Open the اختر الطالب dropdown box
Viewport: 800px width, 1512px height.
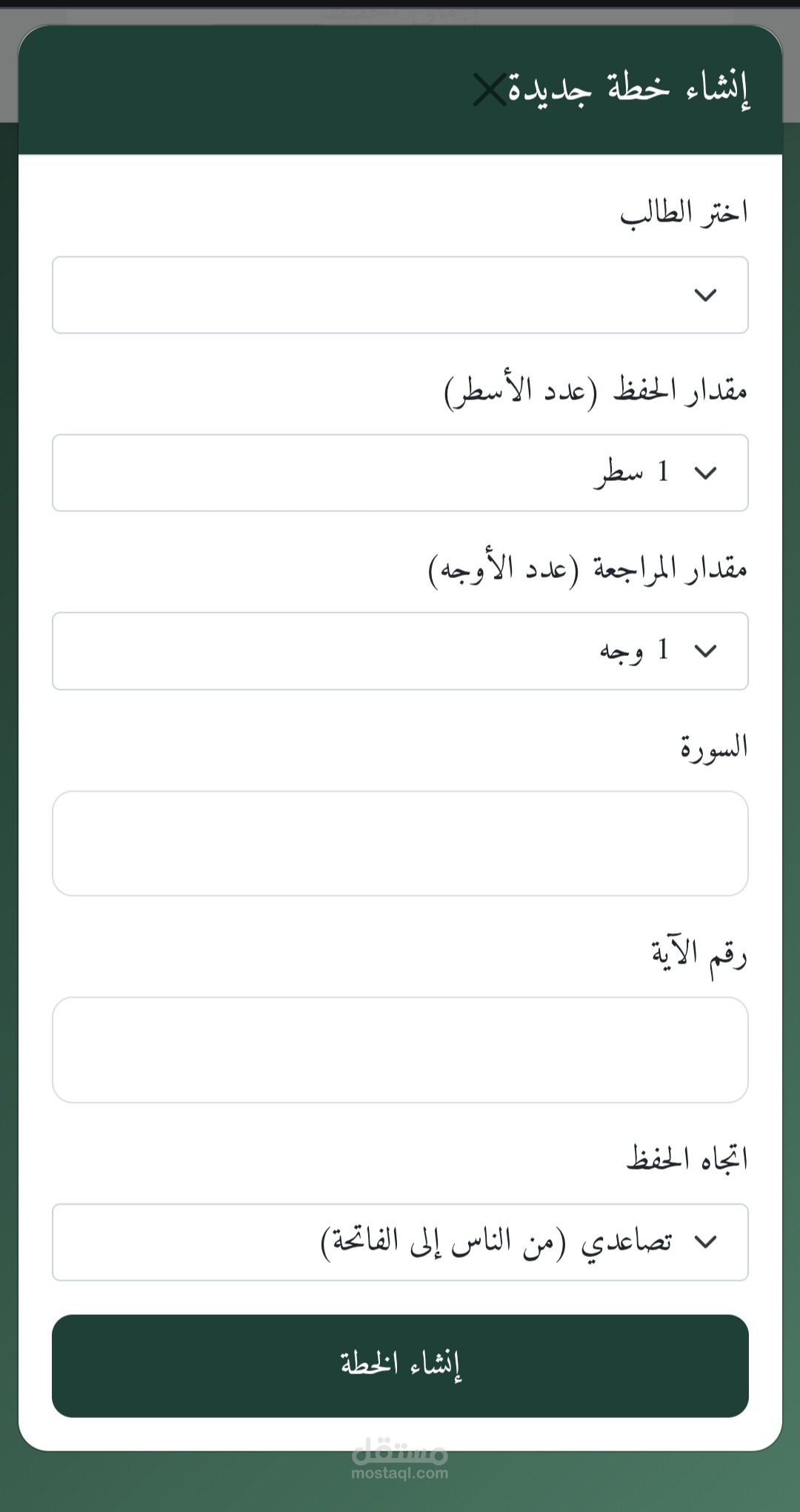(x=400, y=295)
